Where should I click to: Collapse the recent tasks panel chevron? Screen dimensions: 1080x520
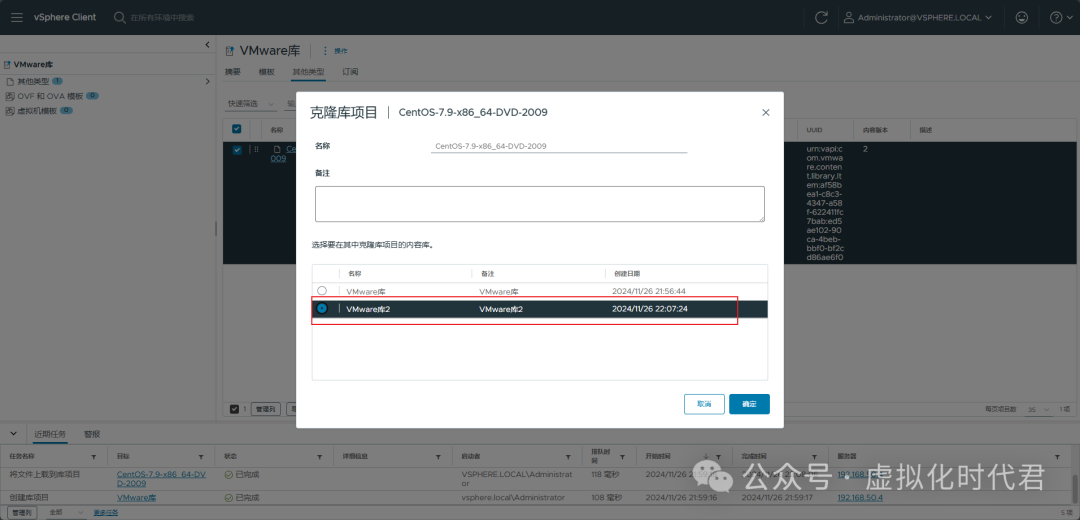13,434
